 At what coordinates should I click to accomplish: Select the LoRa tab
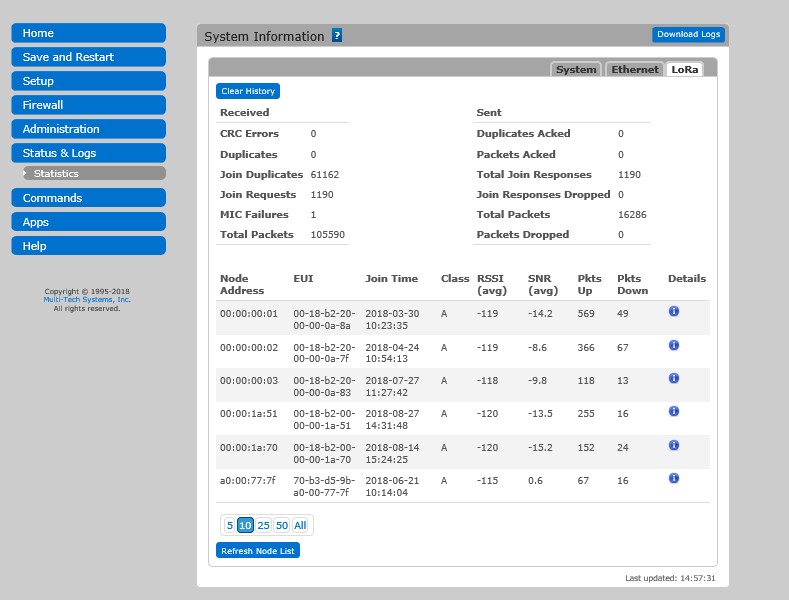coord(685,69)
